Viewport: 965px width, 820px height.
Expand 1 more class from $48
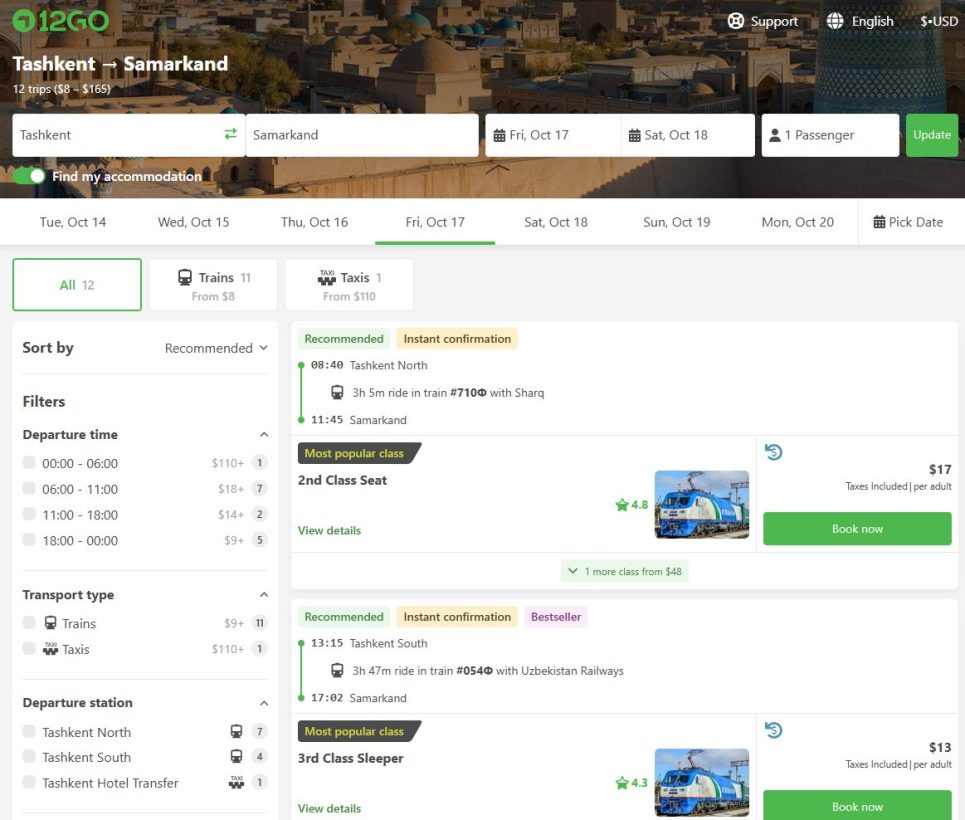coord(625,571)
